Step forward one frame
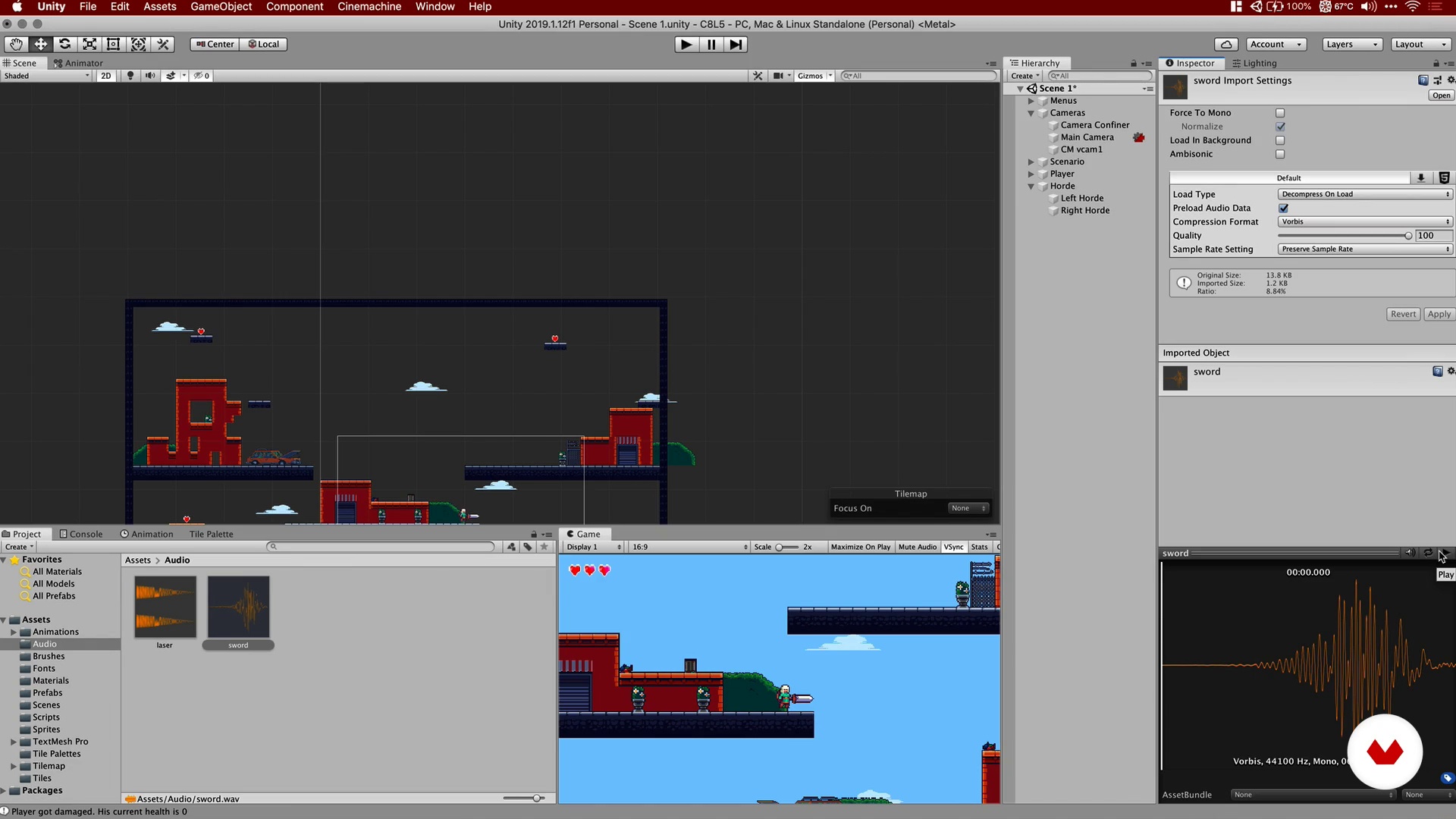This screenshot has width=1456, height=819. point(736,45)
